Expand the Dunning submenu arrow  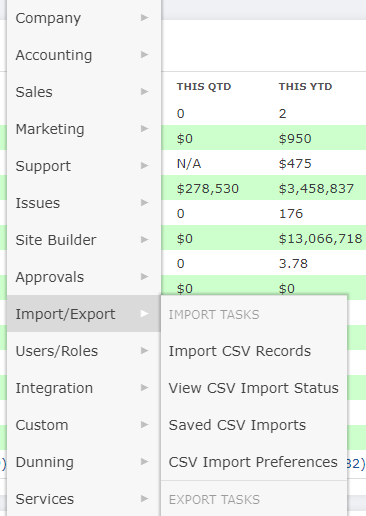coord(144,462)
